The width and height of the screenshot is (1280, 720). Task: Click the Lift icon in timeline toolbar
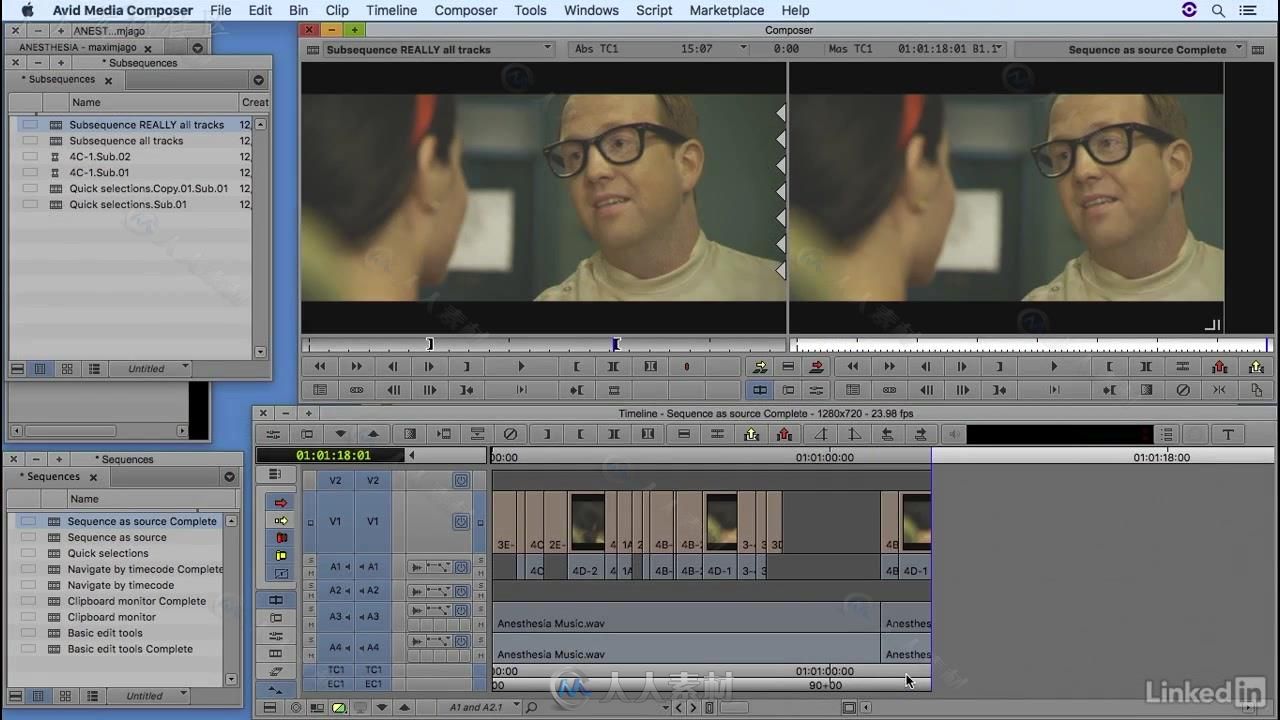tap(752, 434)
